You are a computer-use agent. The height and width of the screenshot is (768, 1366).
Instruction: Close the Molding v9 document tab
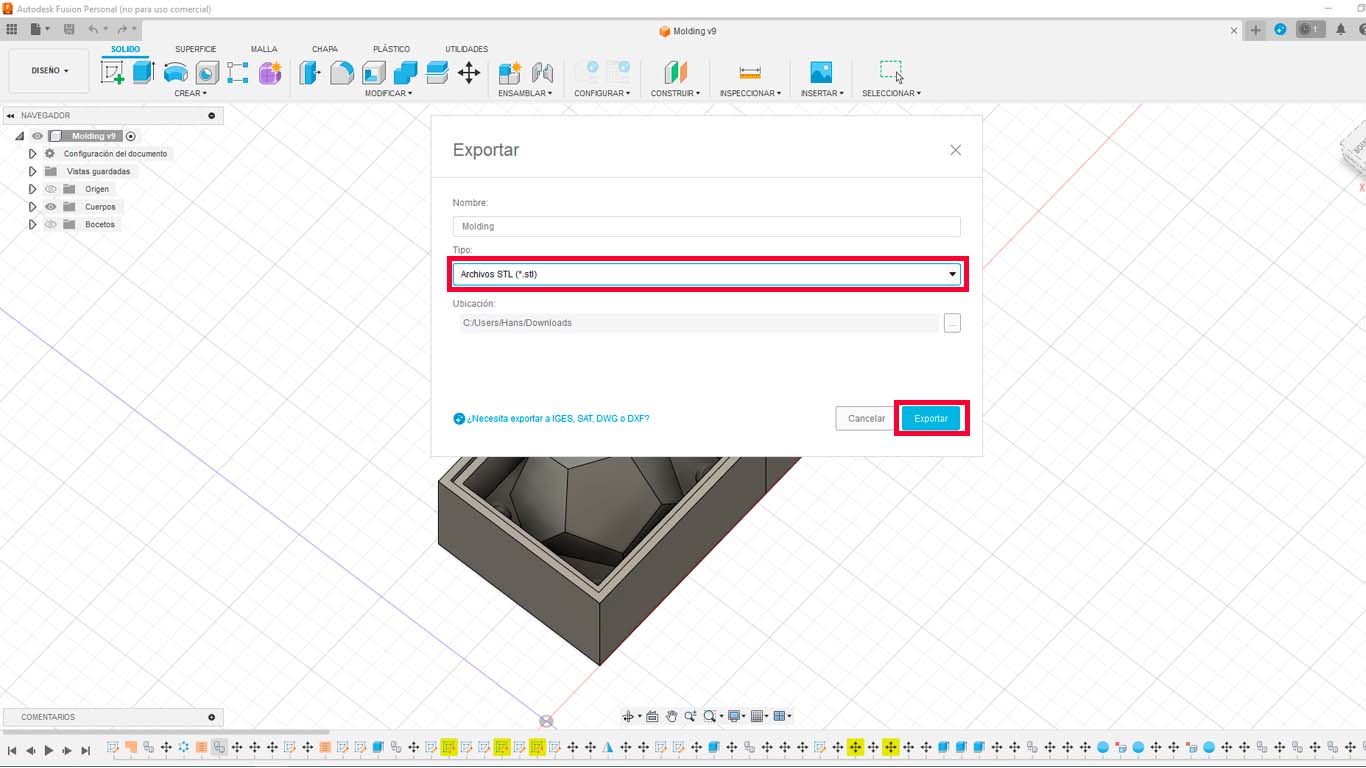pos(1234,31)
